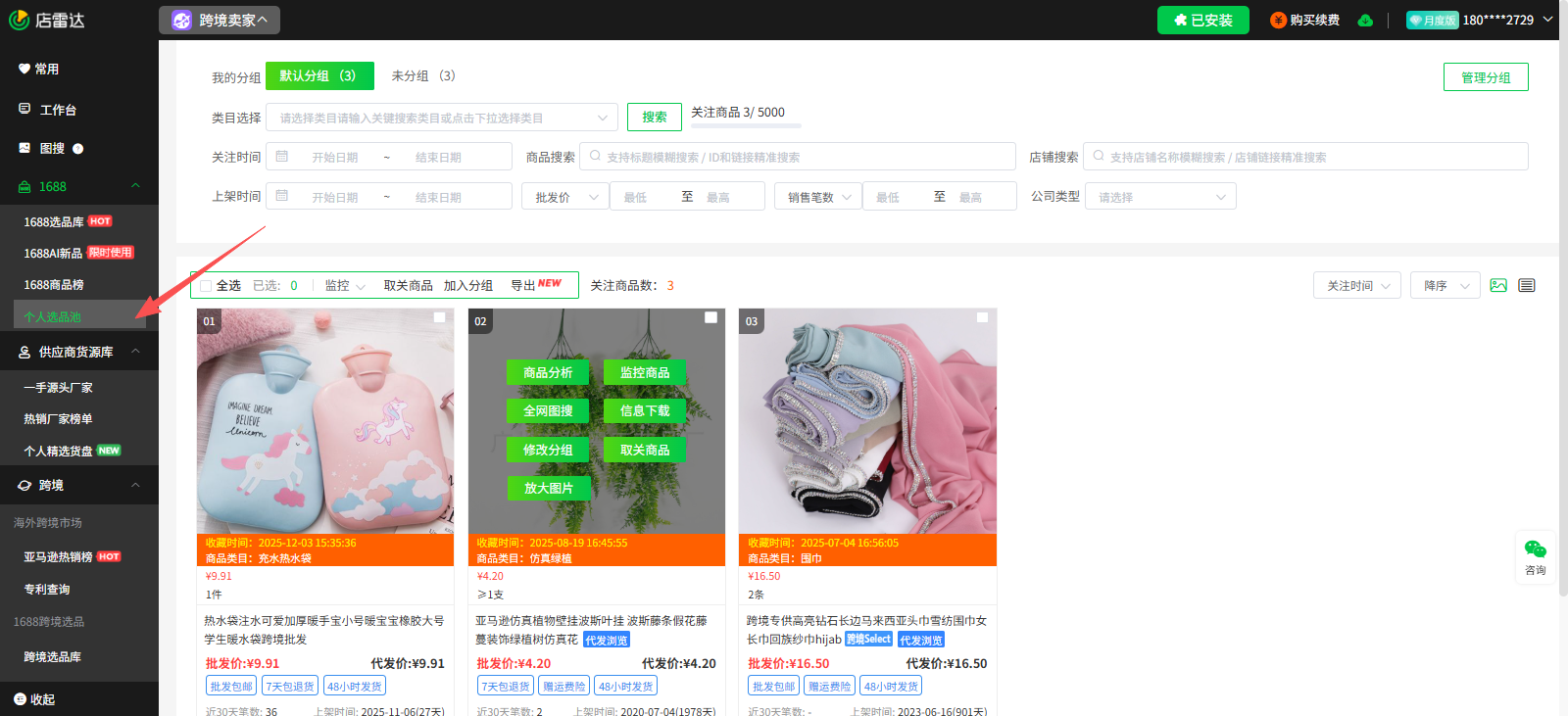Open 1688选品库 in the sidebar
The width and height of the screenshot is (1568, 716).
(x=53, y=222)
